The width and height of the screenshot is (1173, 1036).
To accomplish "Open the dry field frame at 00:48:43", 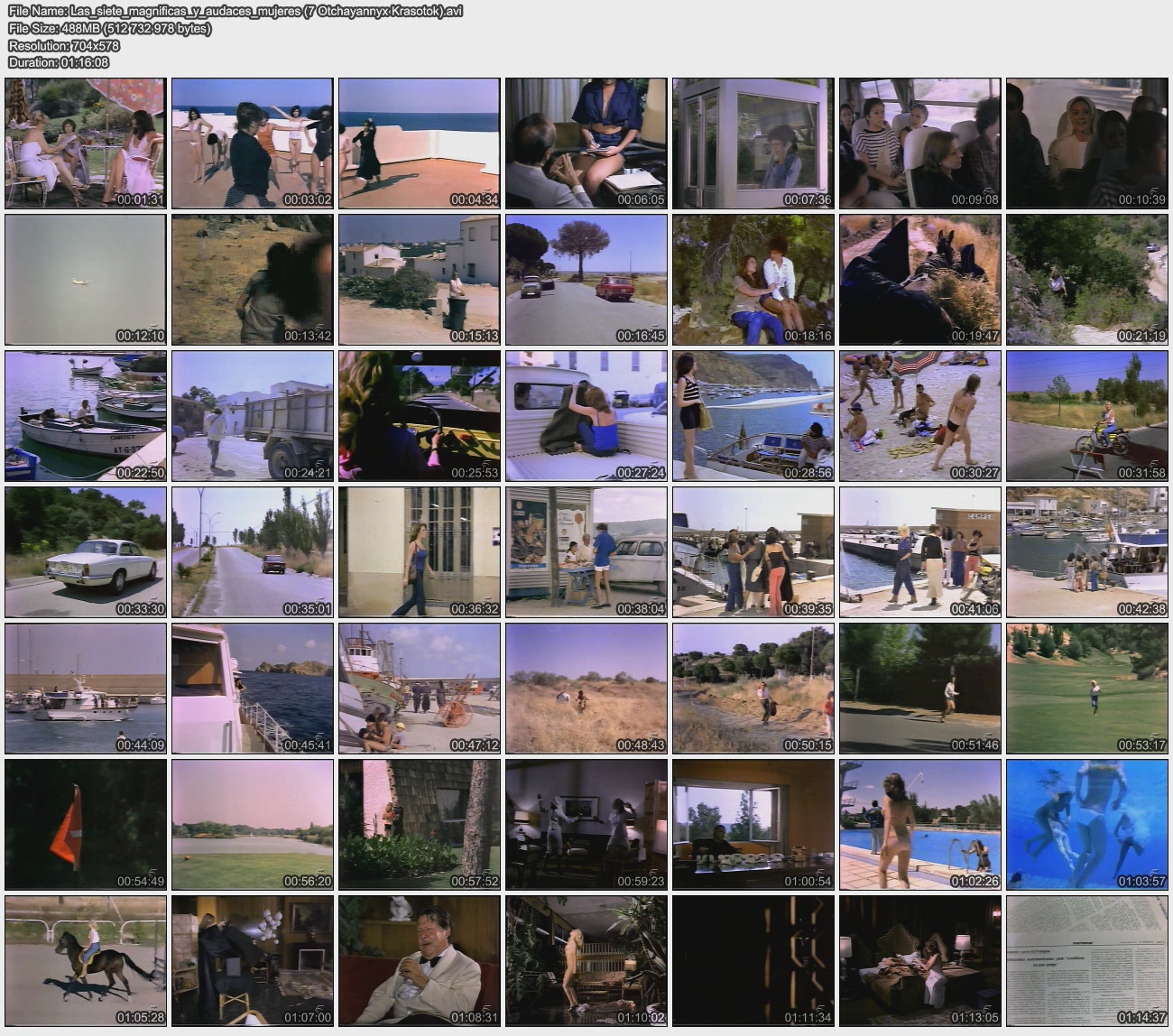I will tap(586, 689).
